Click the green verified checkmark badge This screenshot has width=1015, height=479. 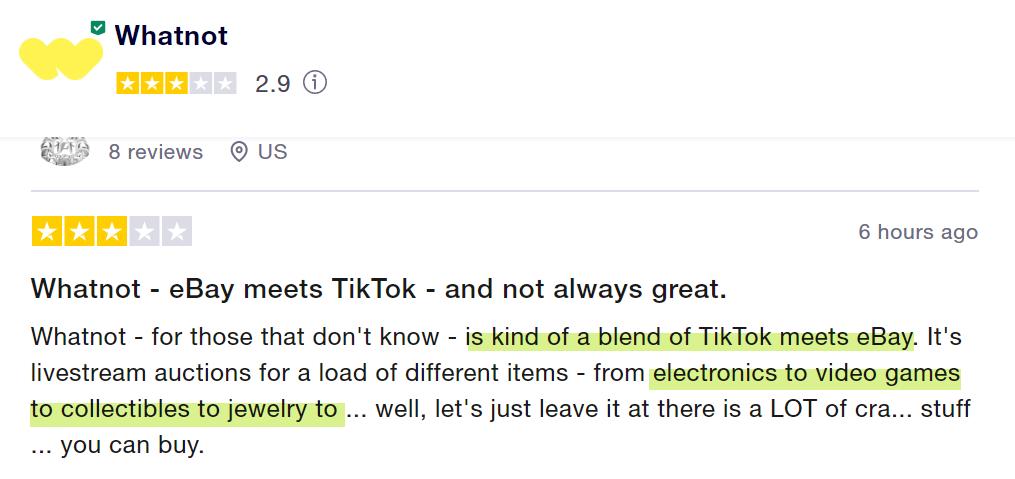(97, 28)
